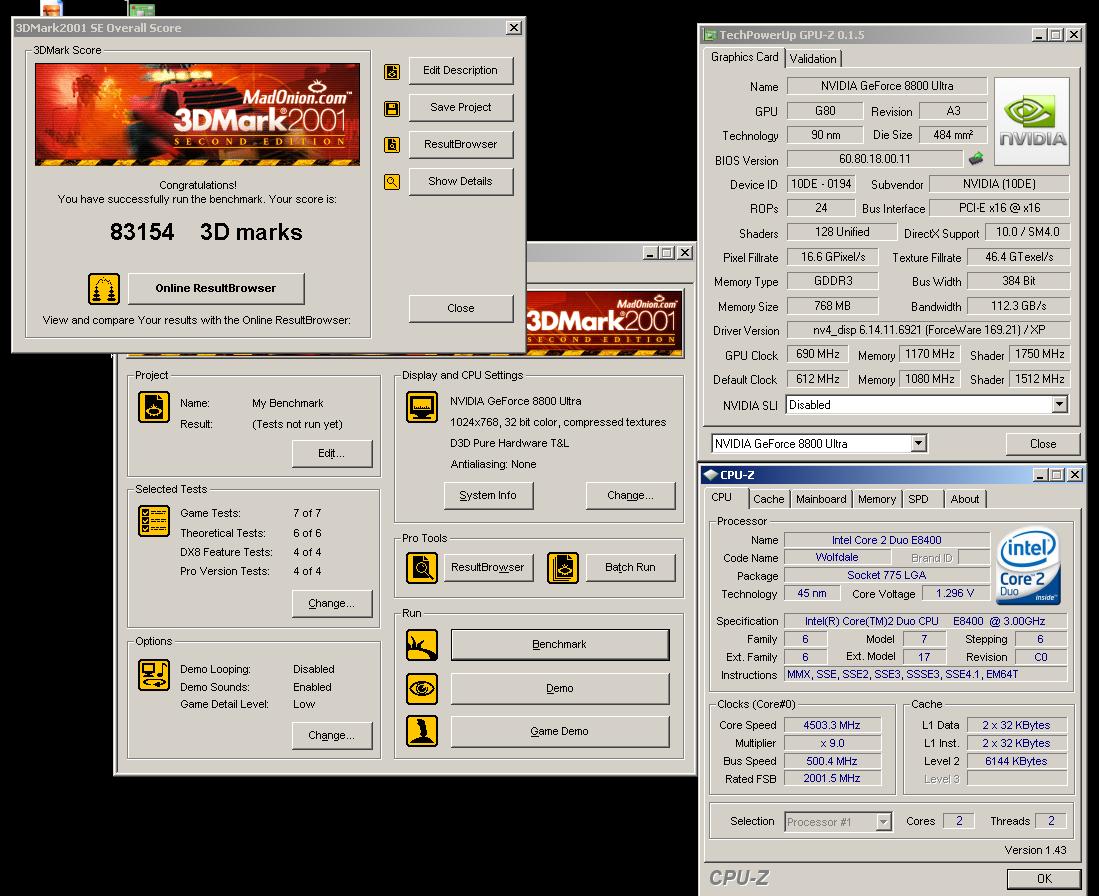
Task: Click the CPU-Z title bar icon
Action: 710,475
